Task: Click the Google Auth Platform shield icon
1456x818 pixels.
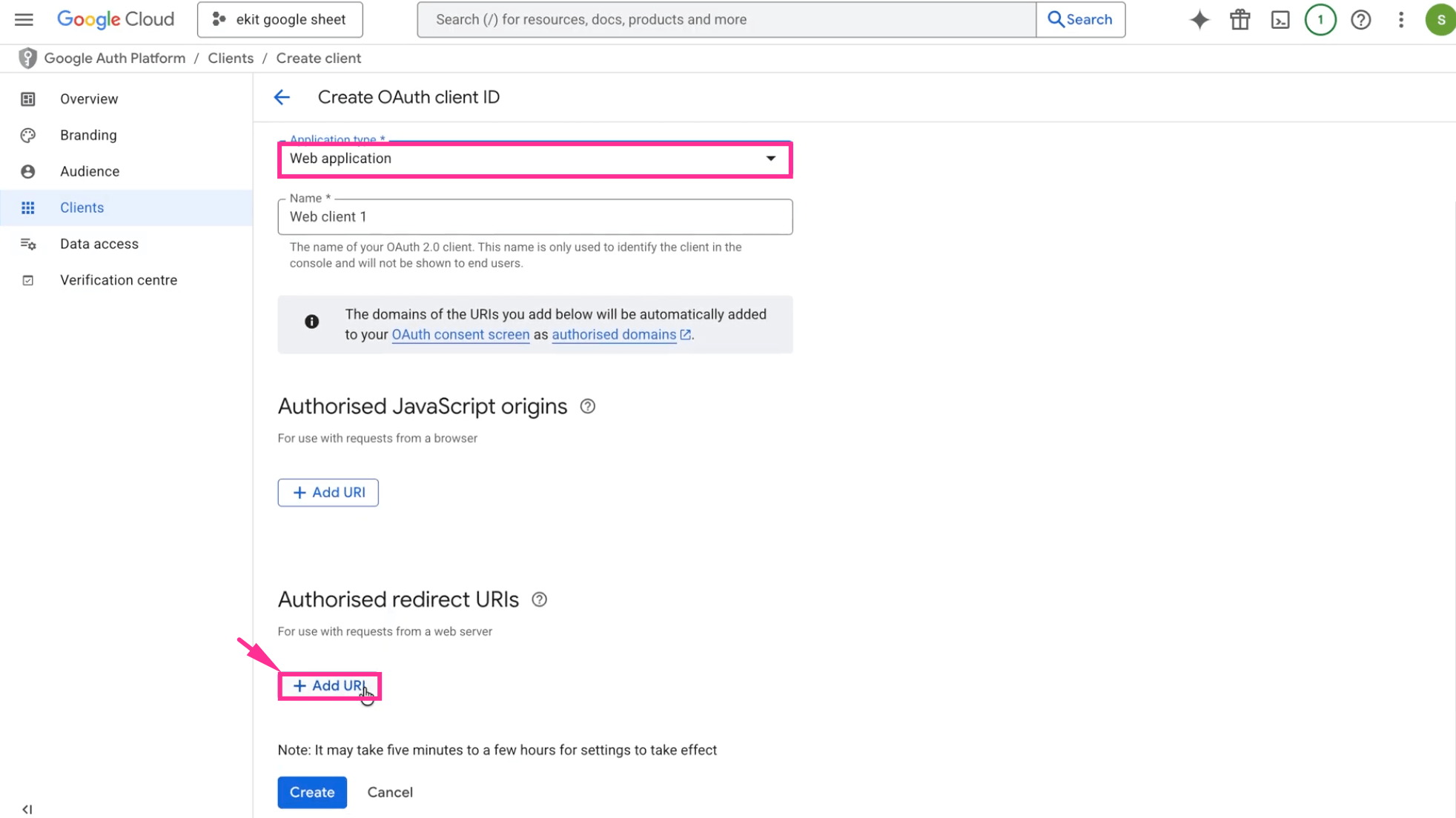Action: (27, 58)
